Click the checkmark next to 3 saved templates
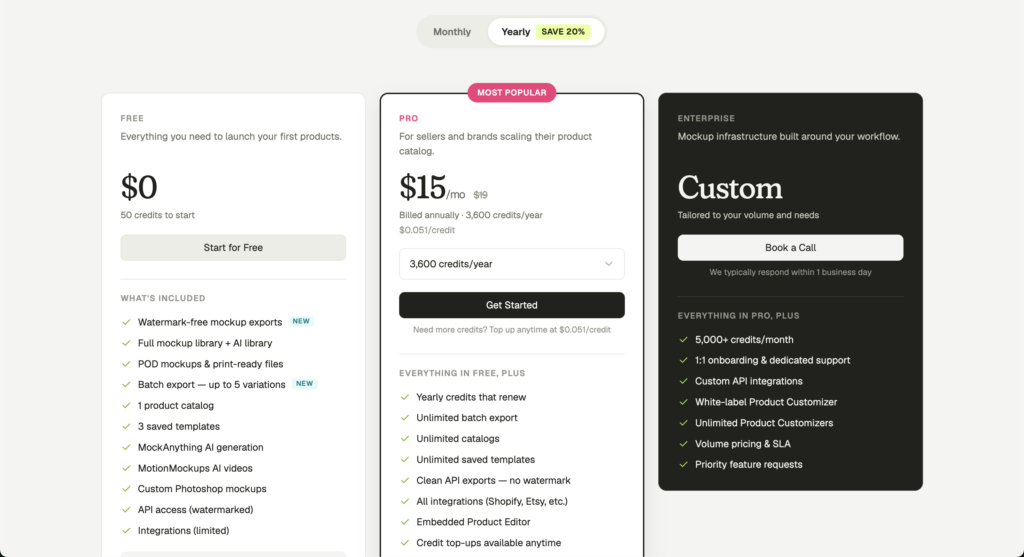The width and height of the screenshot is (1024, 557). point(126,426)
